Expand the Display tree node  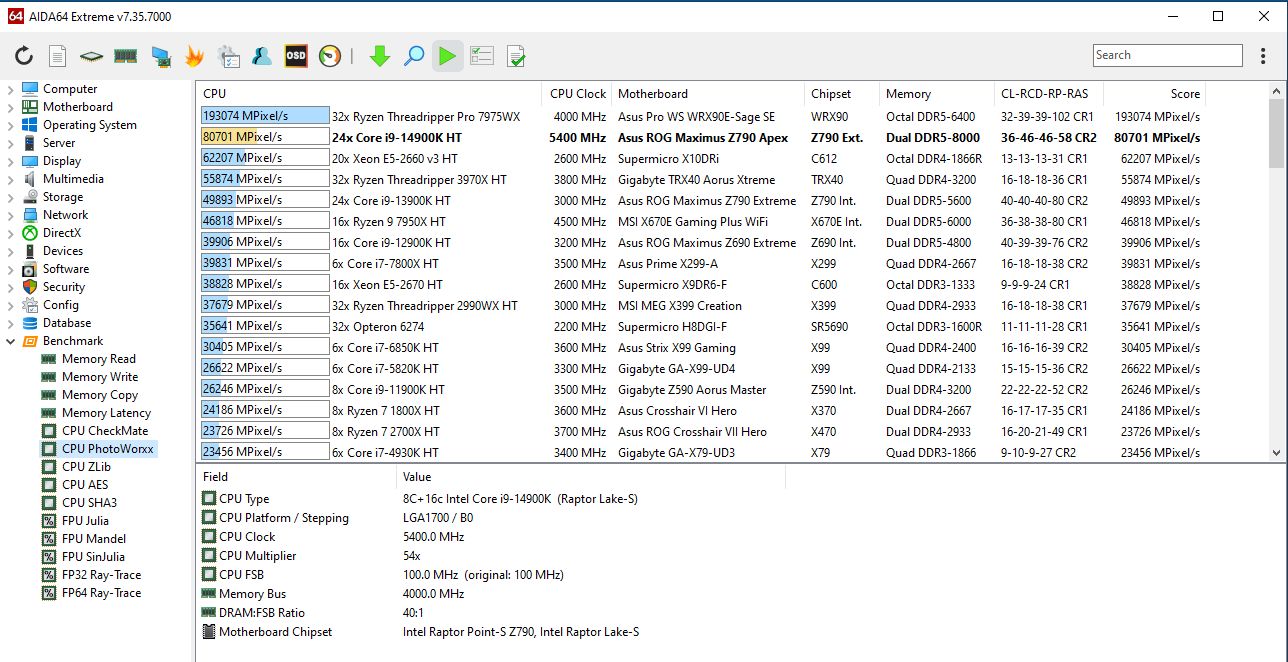(11, 161)
